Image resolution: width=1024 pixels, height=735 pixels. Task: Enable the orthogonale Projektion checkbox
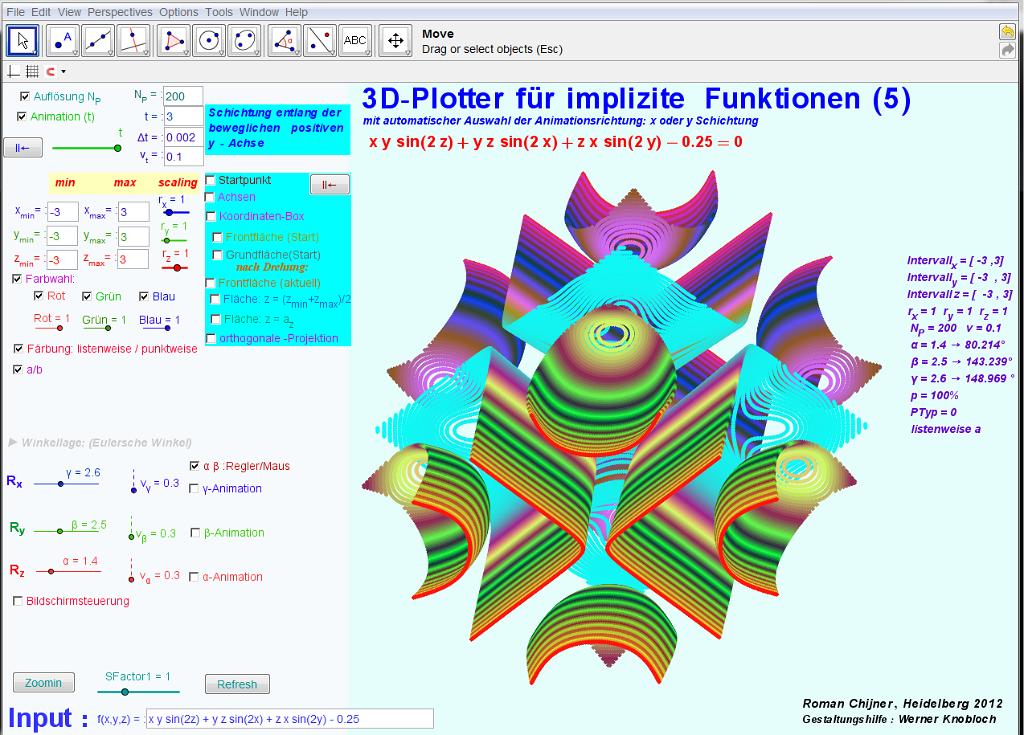click(211, 339)
